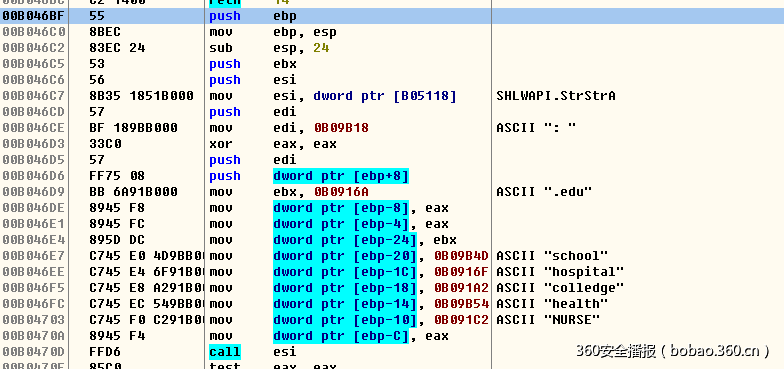The image size is (784, 369).
Task: Select instruction mov ebp, esp
Action: point(273,32)
